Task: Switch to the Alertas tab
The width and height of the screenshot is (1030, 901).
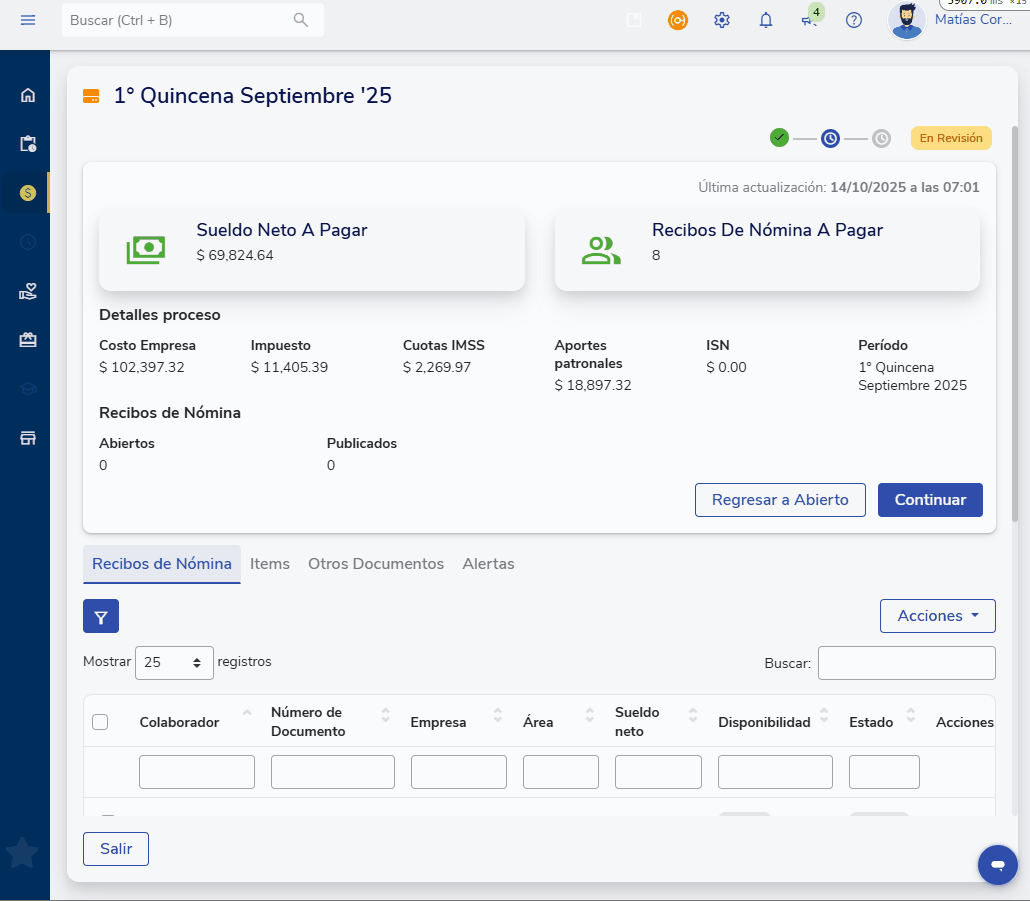Action: point(488,564)
